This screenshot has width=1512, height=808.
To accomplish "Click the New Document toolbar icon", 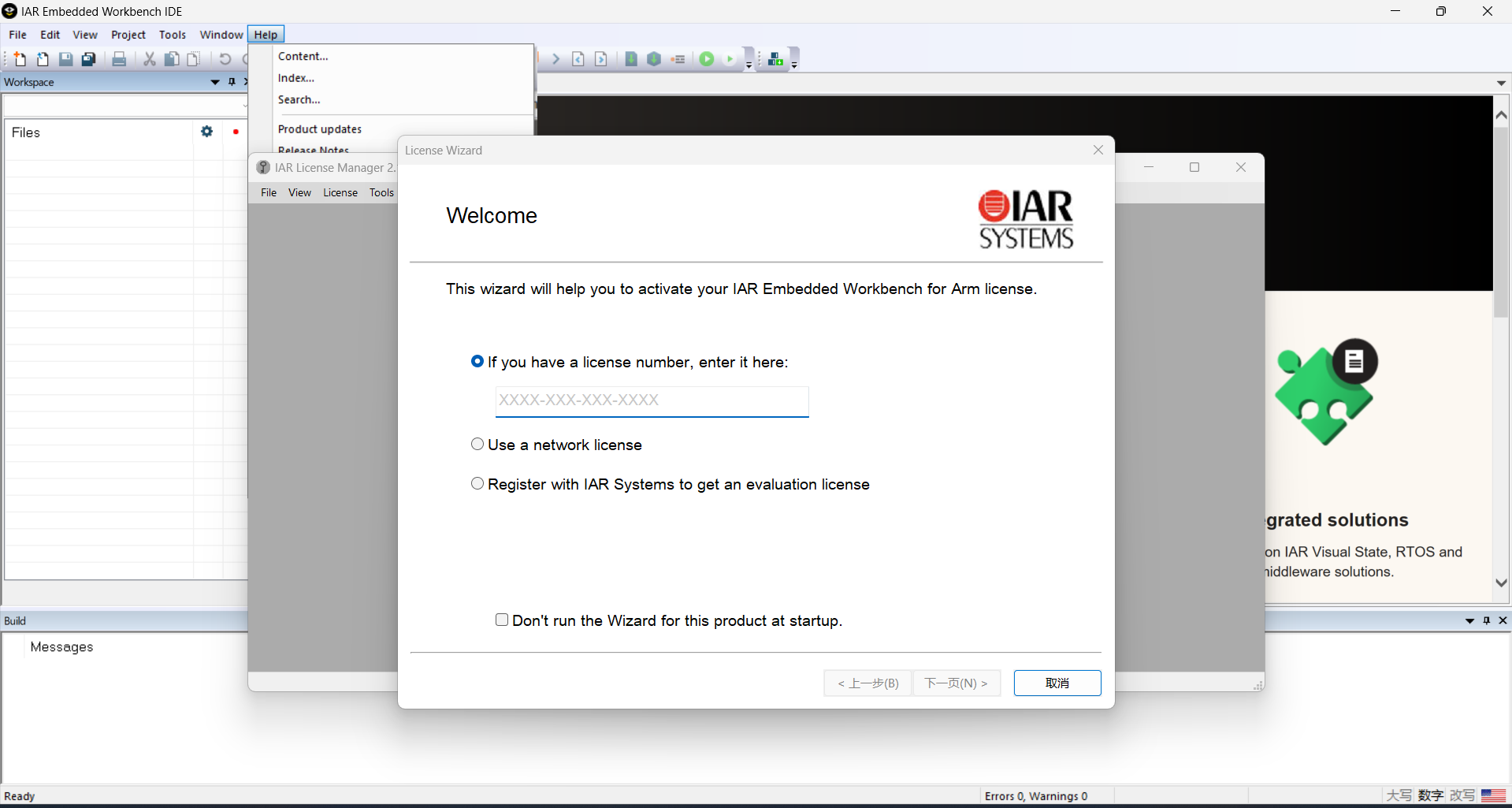I will 20,59.
